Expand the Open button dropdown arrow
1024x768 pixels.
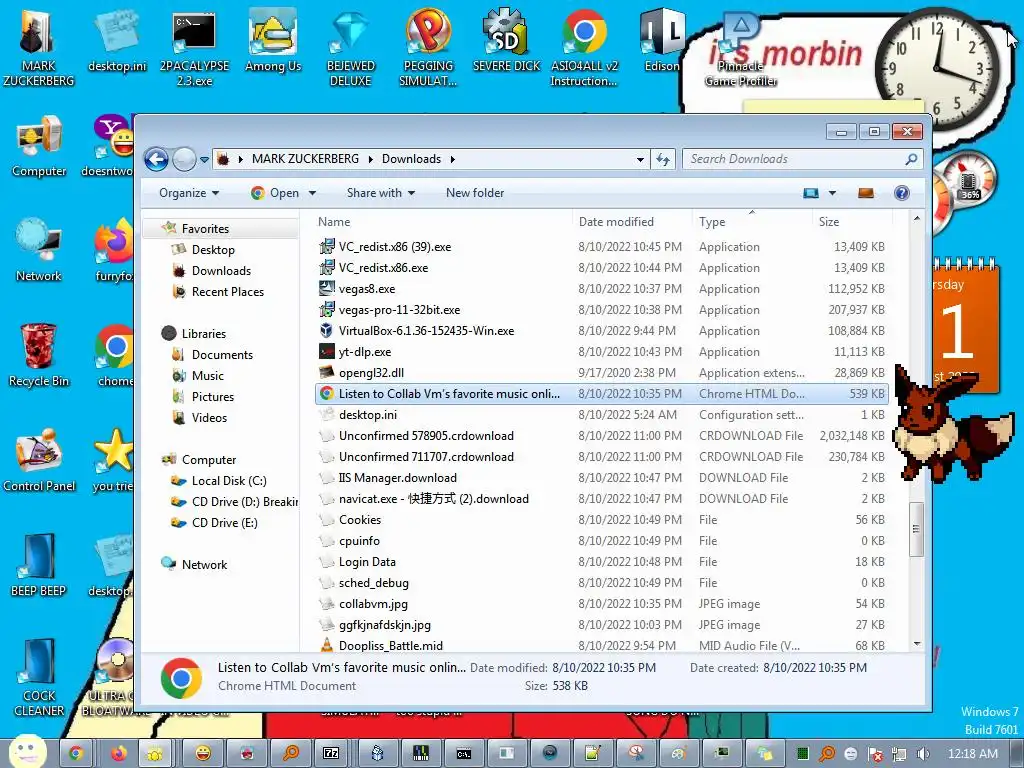coord(312,193)
